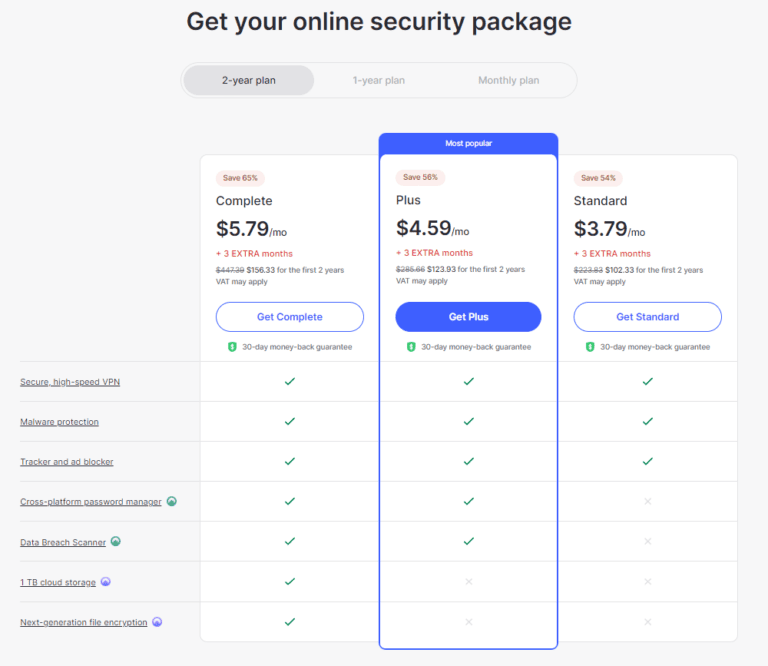This screenshot has width=768, height=666.
Task: Switch to the Monthly plan tab
Action: coord(508,80)
